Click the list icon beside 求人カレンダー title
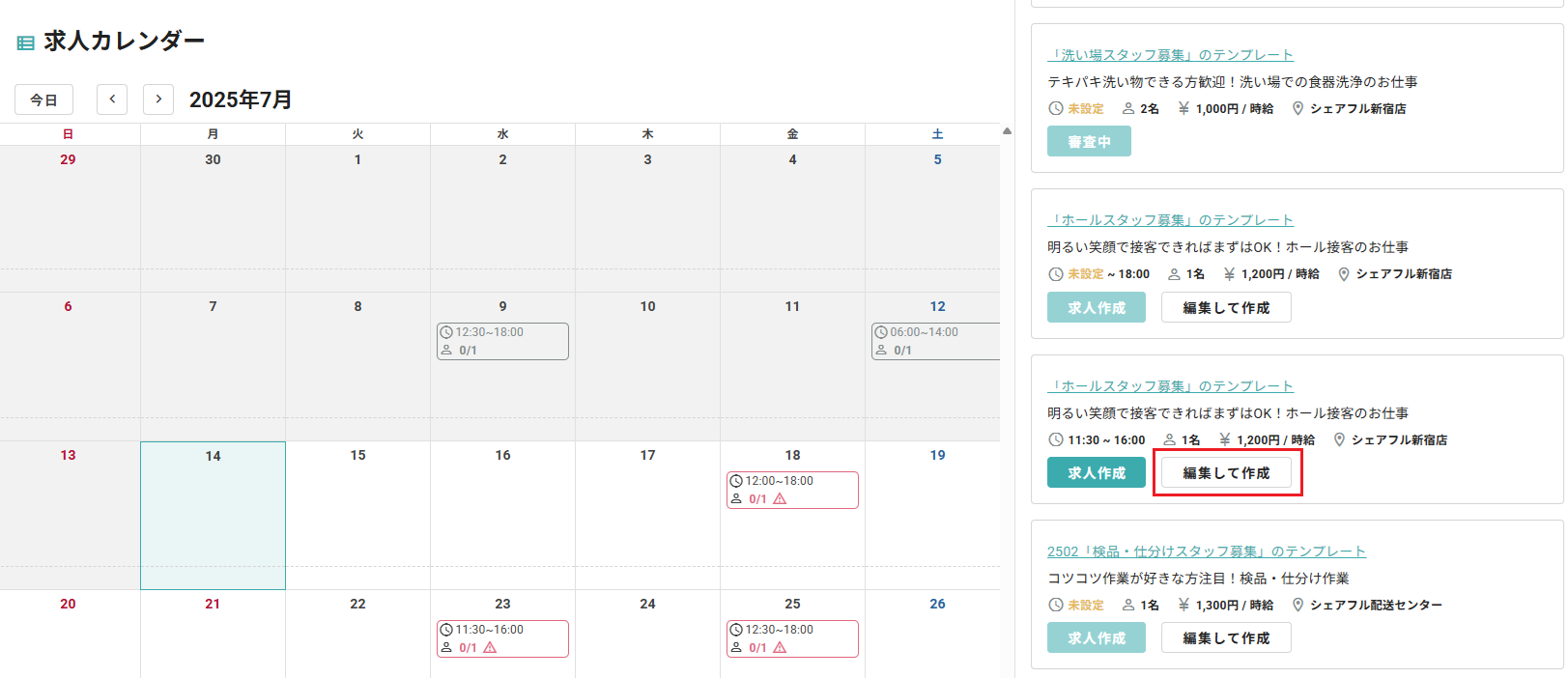The height and width of the screenshot is (678, 1568). (x=26, y=42)
